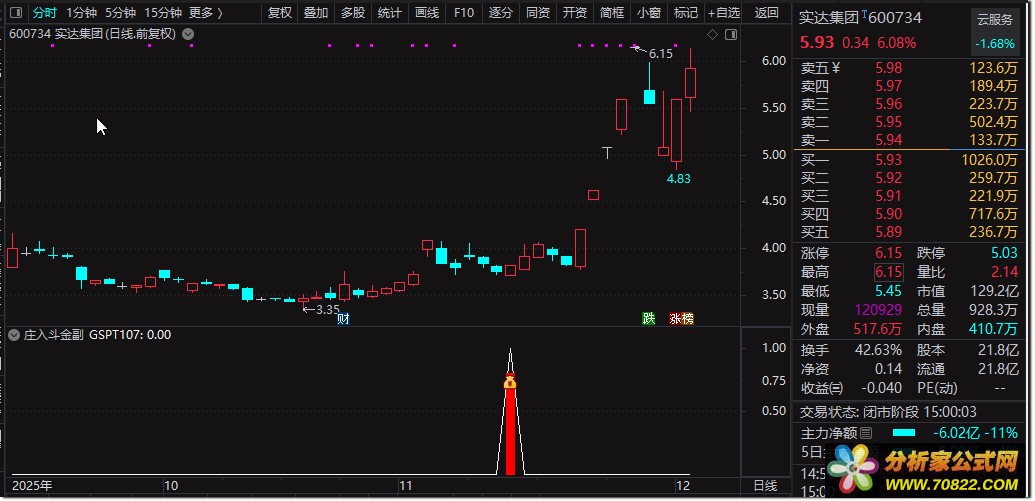Open the F10 company info
This screenshot has height=501, width=1035.
click(464, 13)
